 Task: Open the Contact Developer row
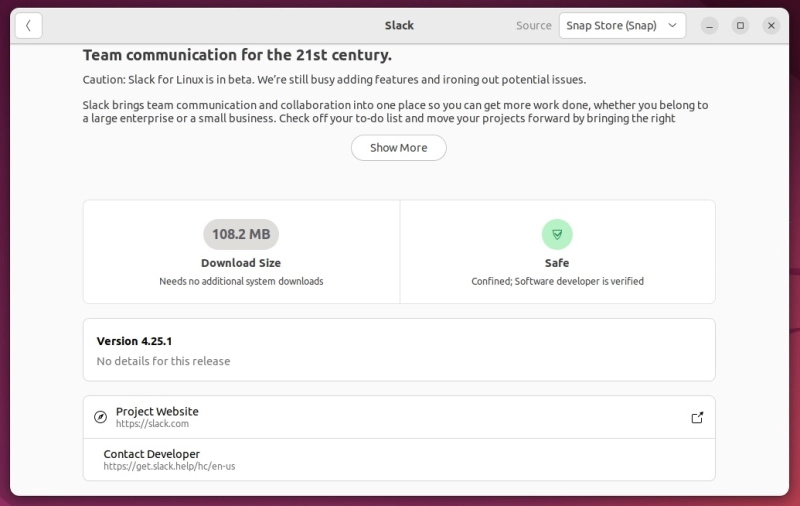coord(399,460)
